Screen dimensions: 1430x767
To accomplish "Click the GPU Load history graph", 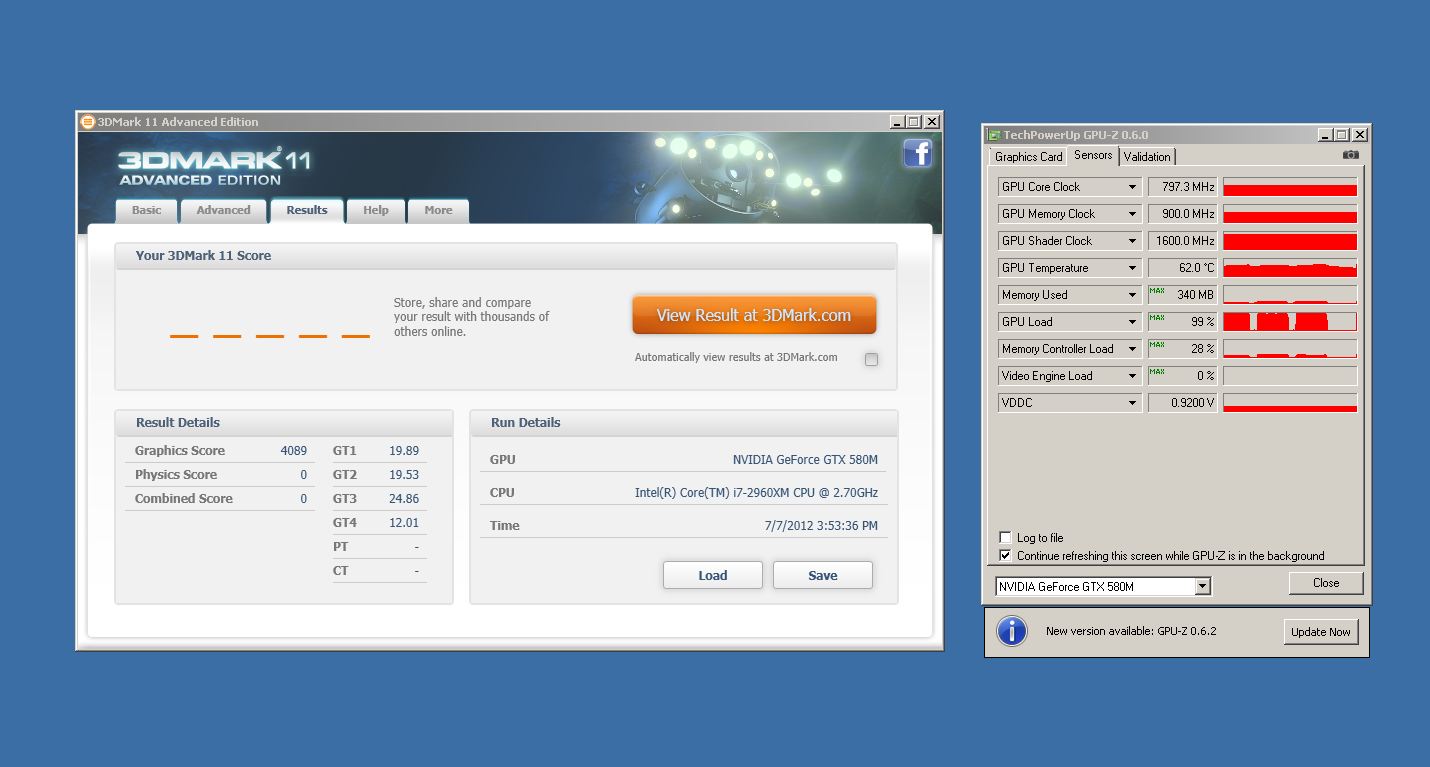I will point(1290,322).
